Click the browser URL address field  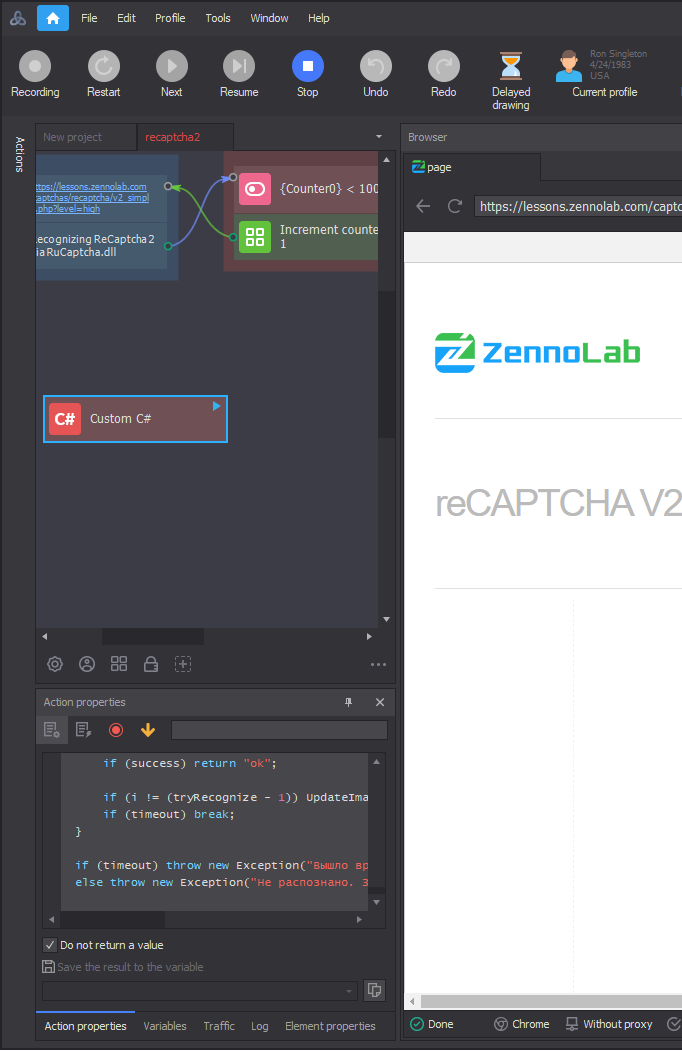click(578, 206)
